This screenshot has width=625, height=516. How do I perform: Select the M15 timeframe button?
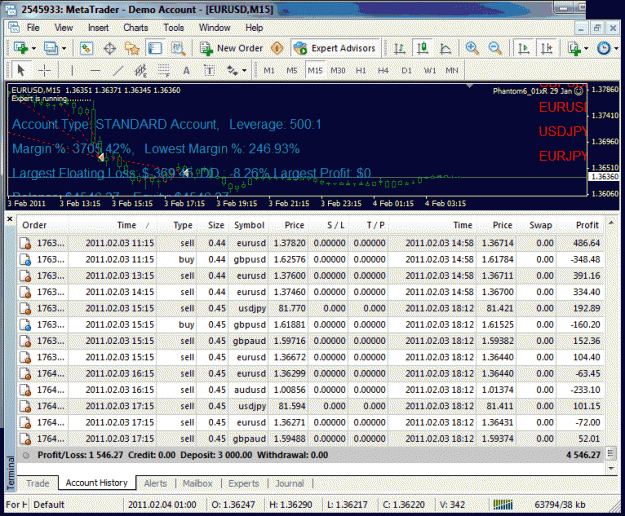tap(315, 71)
